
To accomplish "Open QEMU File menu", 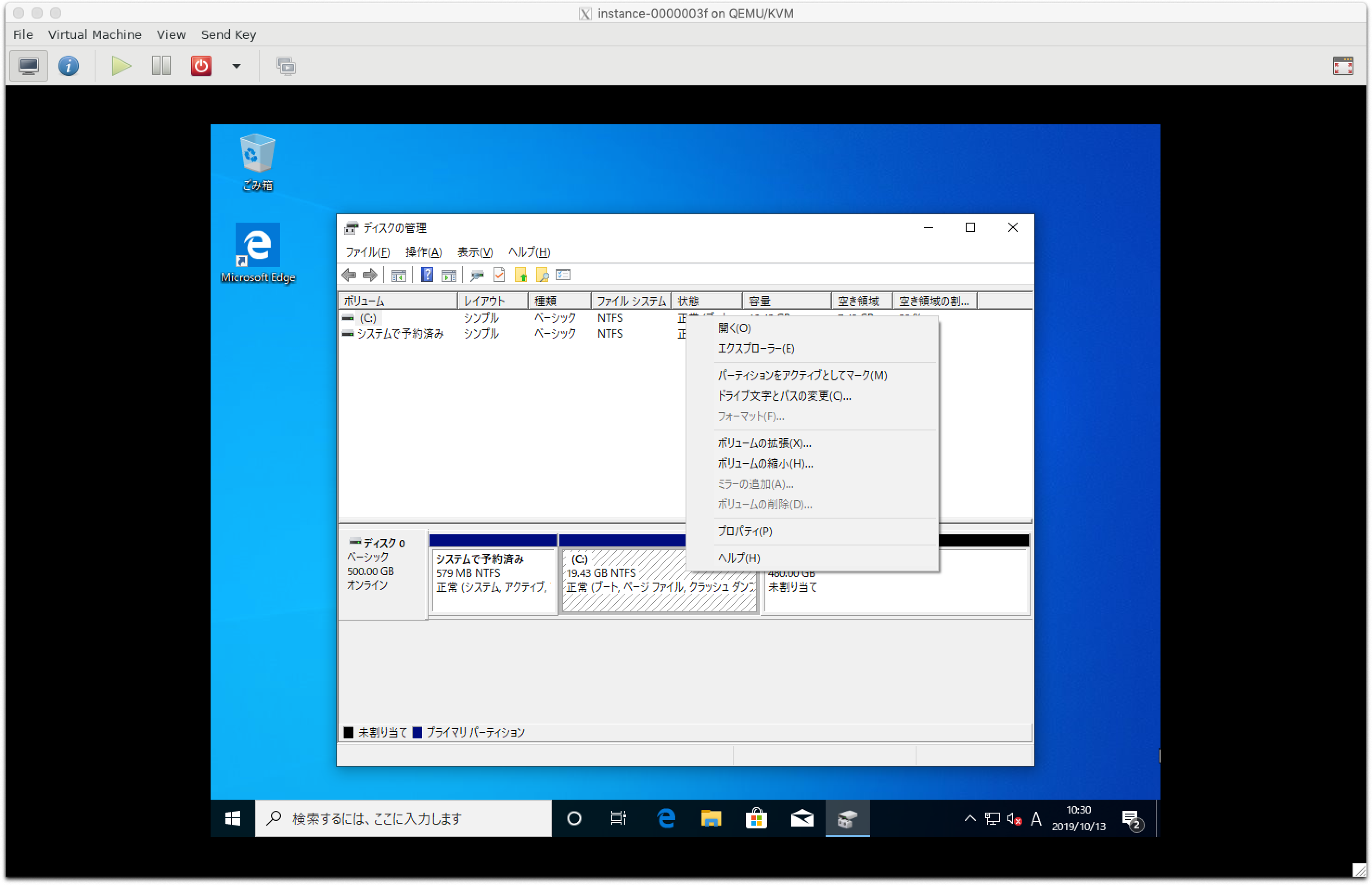I will pyautogui.click(x=23, y=34).
